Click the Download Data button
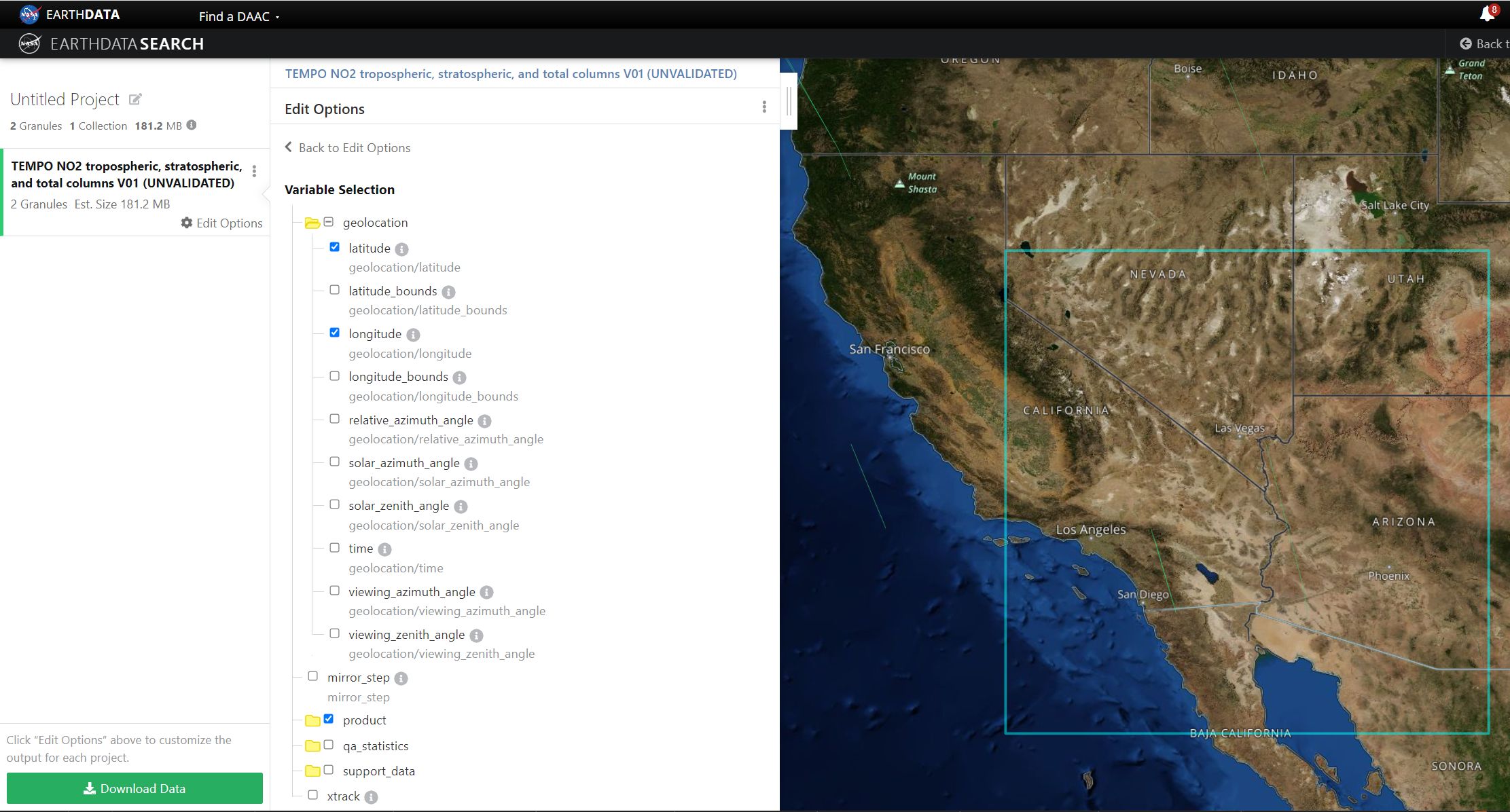 [134, 788]
